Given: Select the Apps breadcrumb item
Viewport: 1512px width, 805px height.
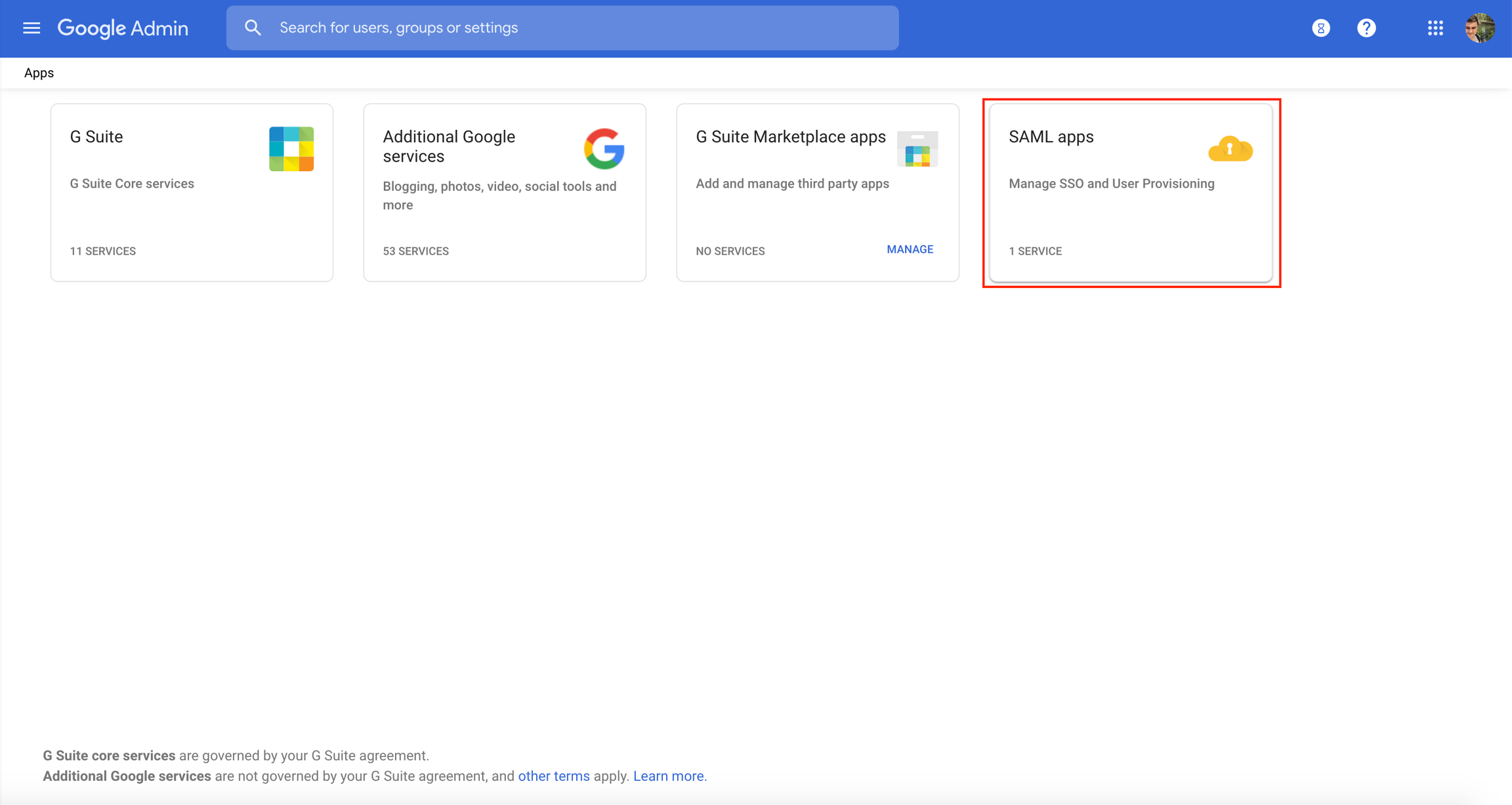Looking at the screenshot, I should 39,73.
